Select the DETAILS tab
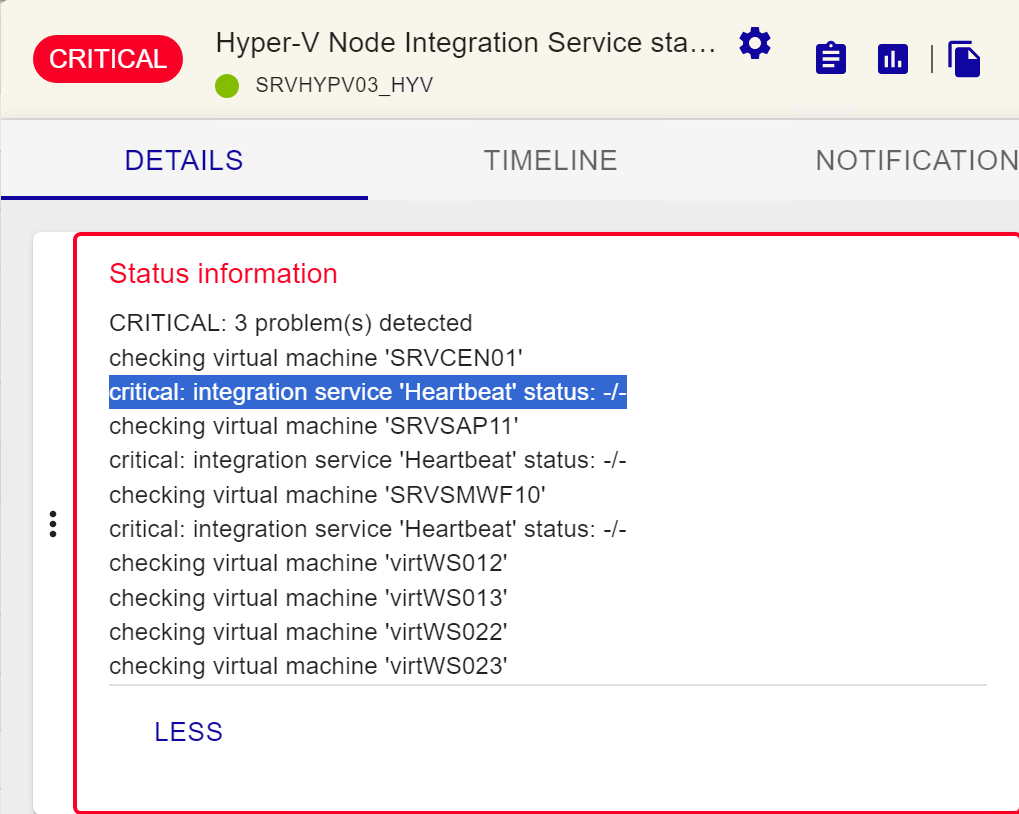 pos(183,160)
